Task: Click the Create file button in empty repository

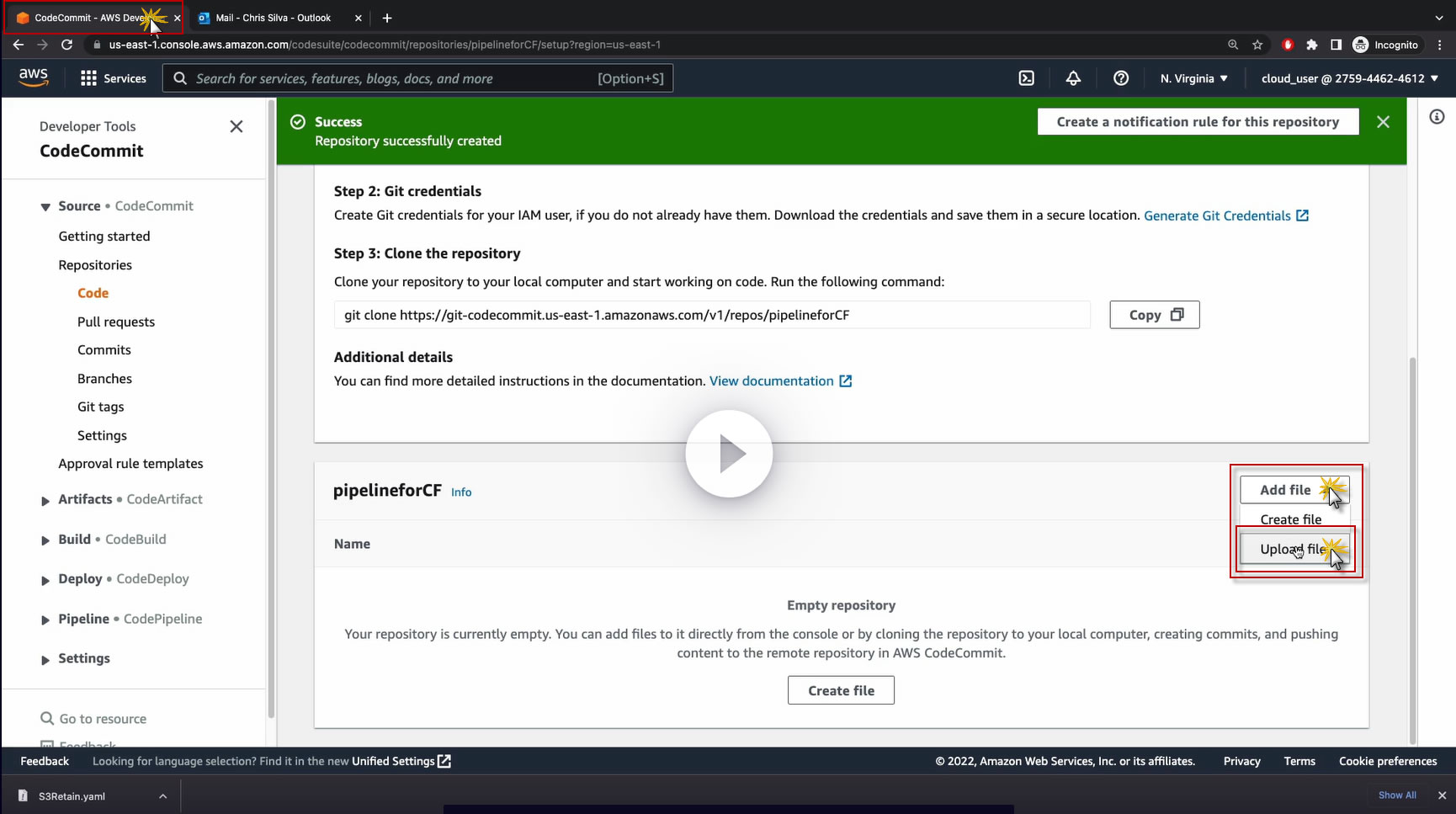Action: [841, 690]
